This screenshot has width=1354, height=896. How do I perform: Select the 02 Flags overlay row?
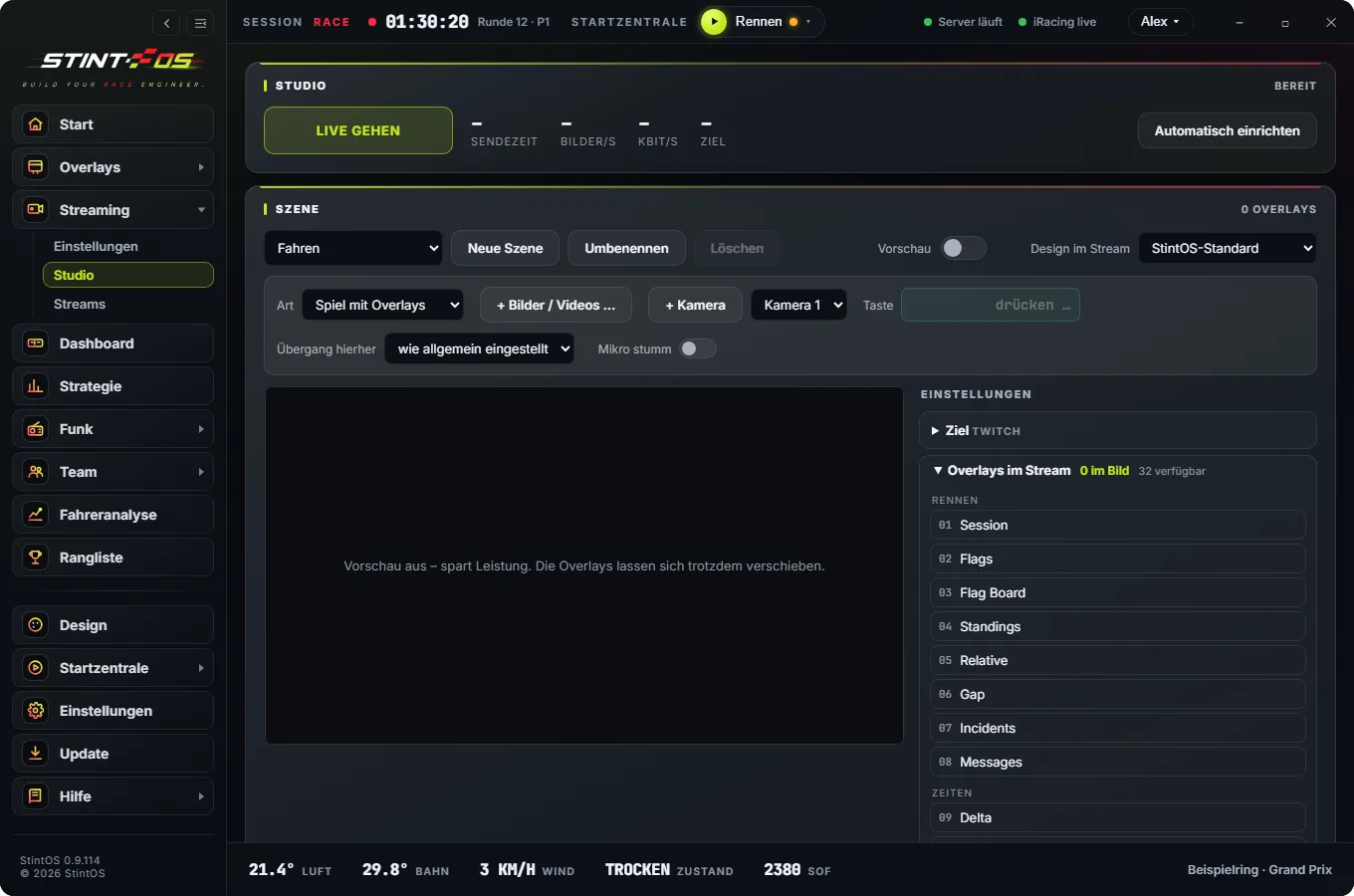click(x=1118, y=559)
